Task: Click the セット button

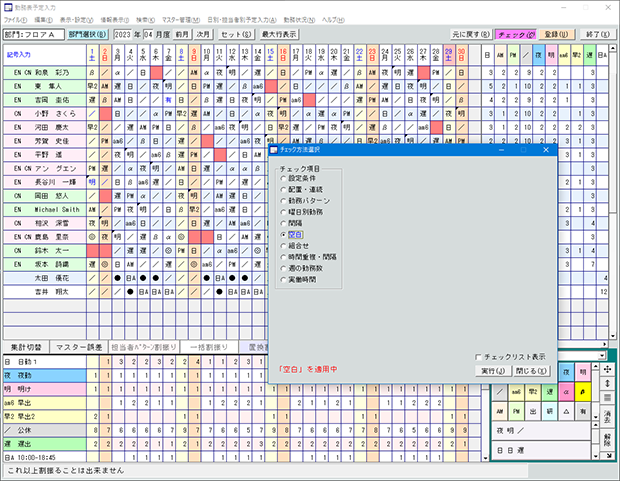Action: pos(236,34)
